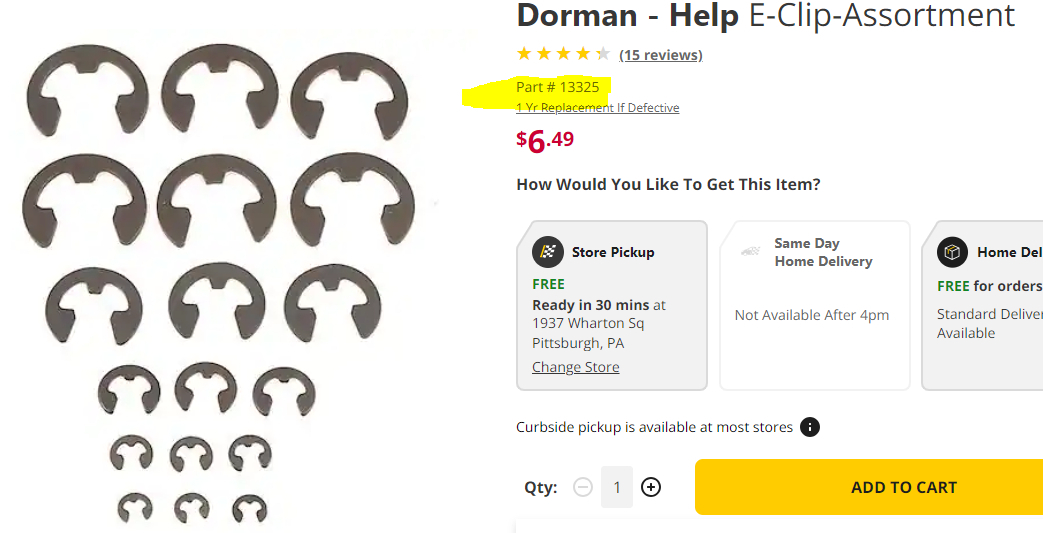The height and width of the screenshot is (533, 1043).
Task: Open the 15 reviews link
Action: pos(660,55)
